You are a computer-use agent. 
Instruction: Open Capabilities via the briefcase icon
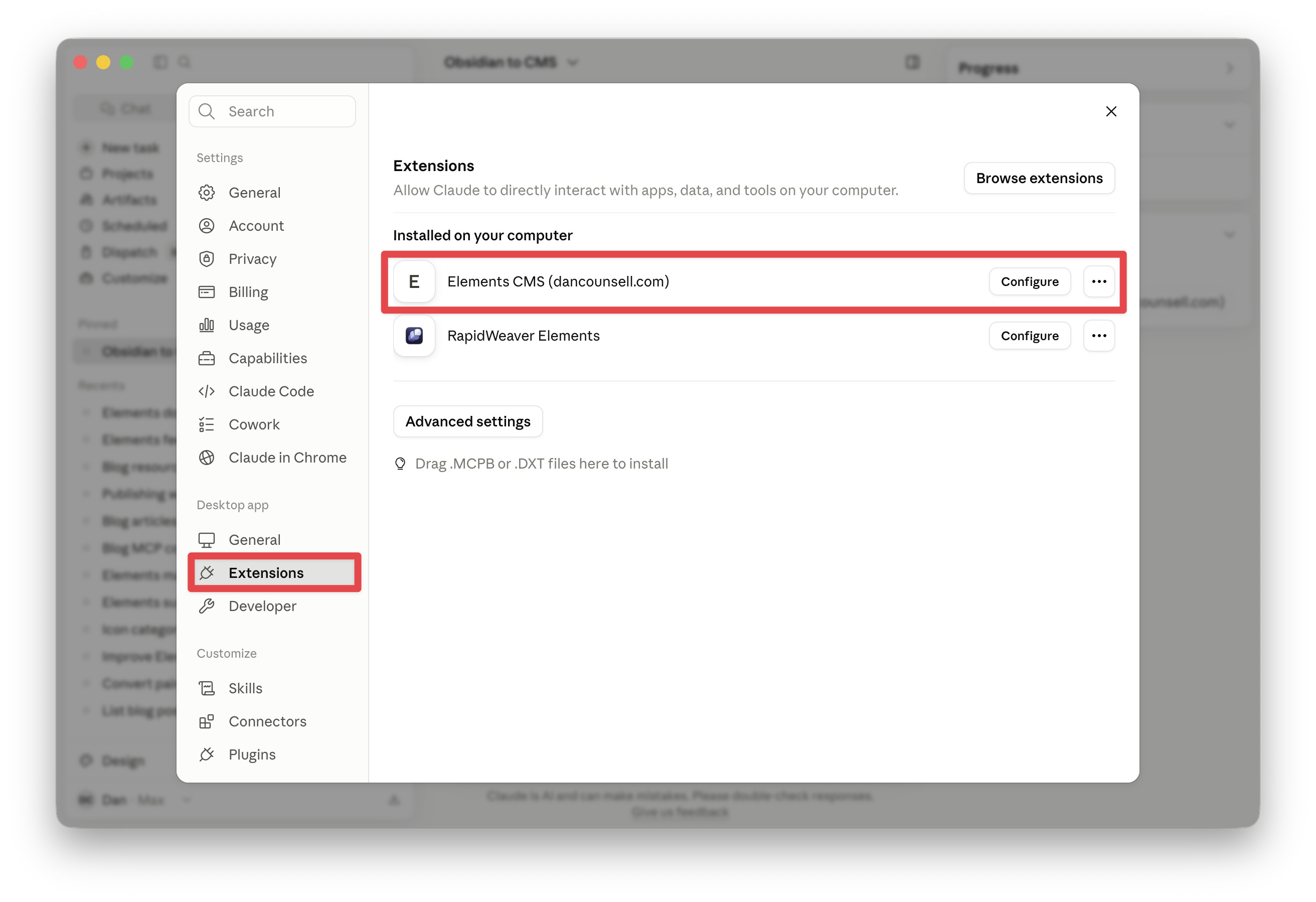pos(207,358)
